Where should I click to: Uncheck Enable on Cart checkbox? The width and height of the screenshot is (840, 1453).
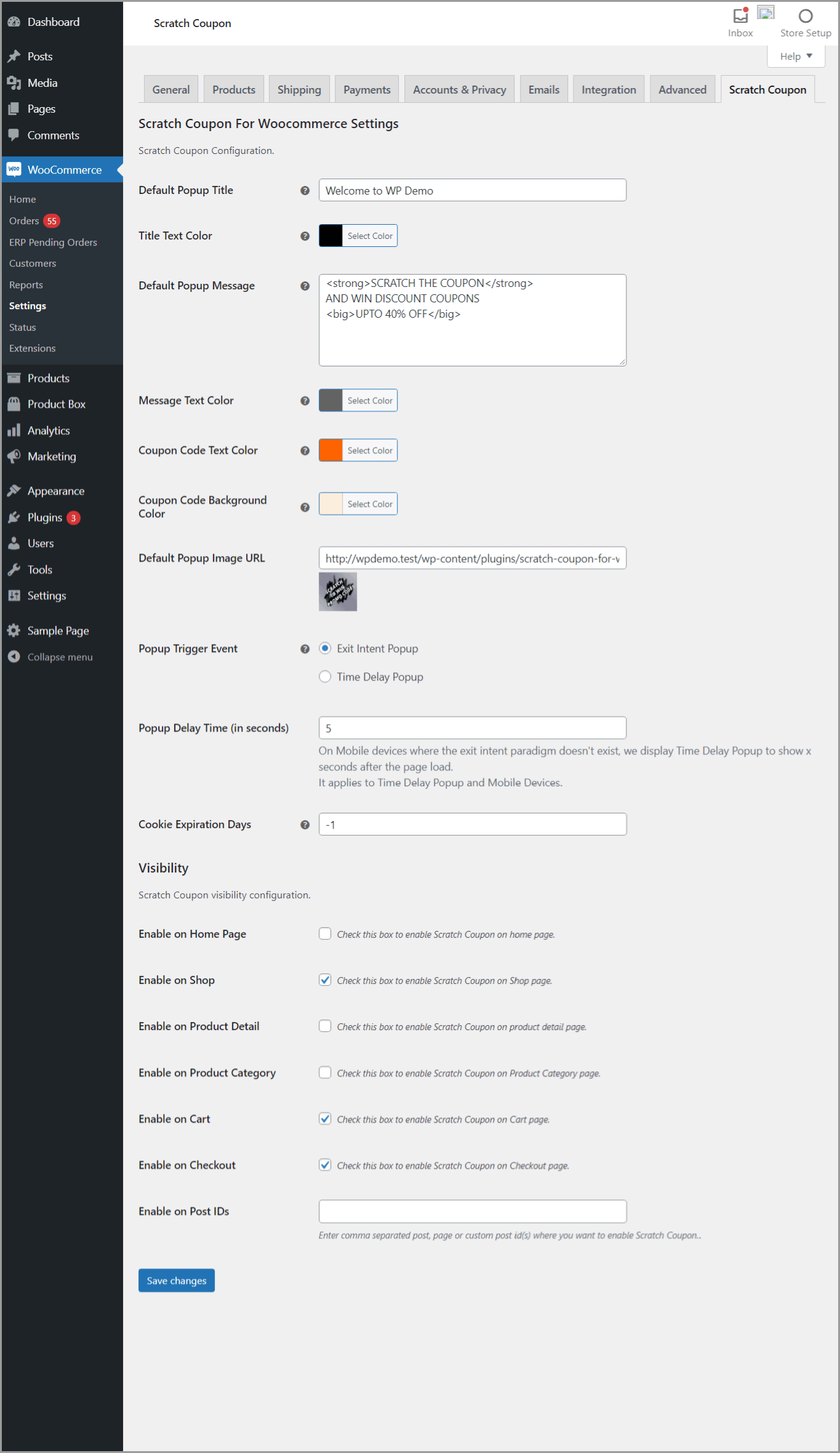coord(325,1118)
